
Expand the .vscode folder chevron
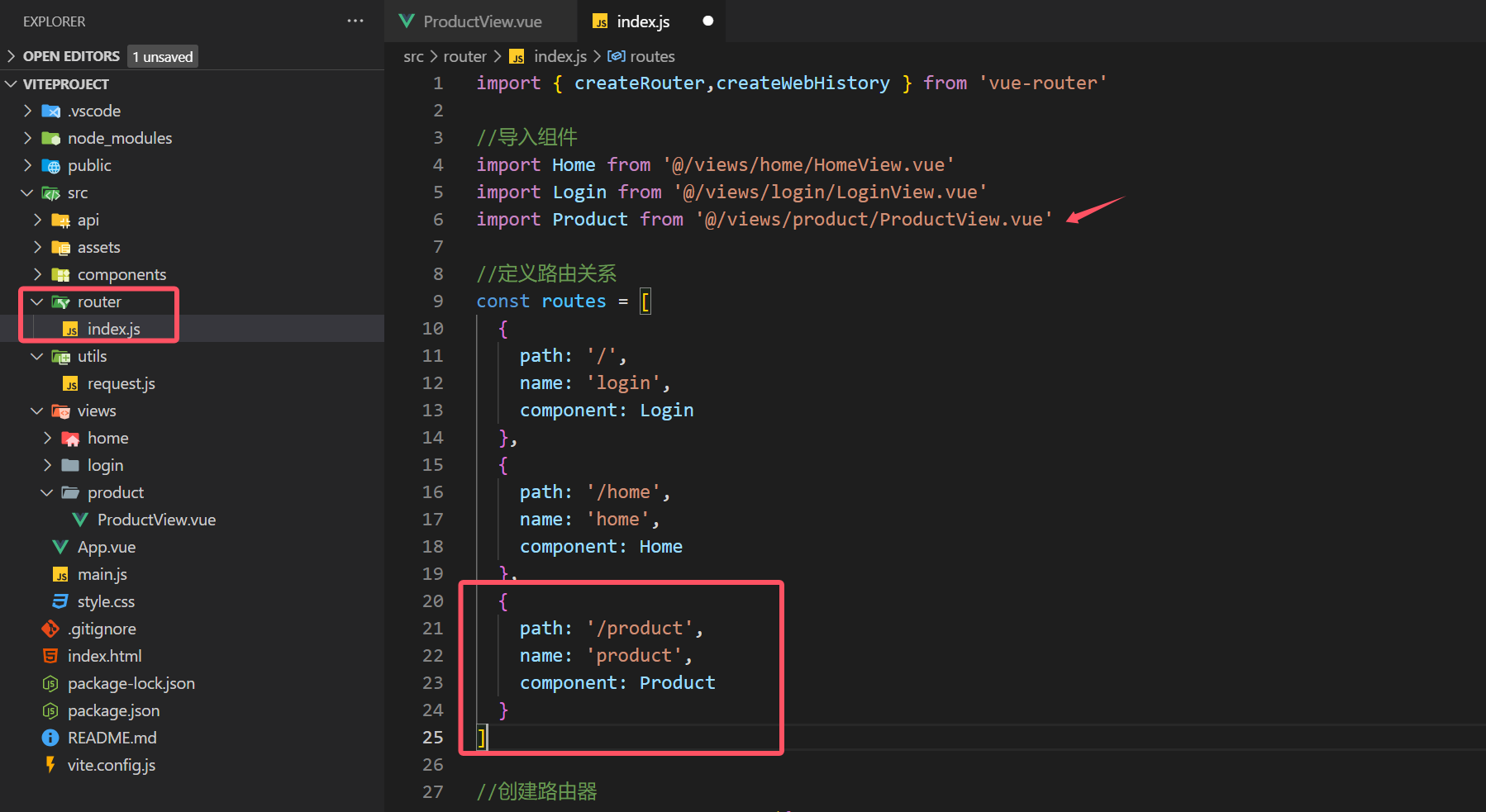pos(28,111)
